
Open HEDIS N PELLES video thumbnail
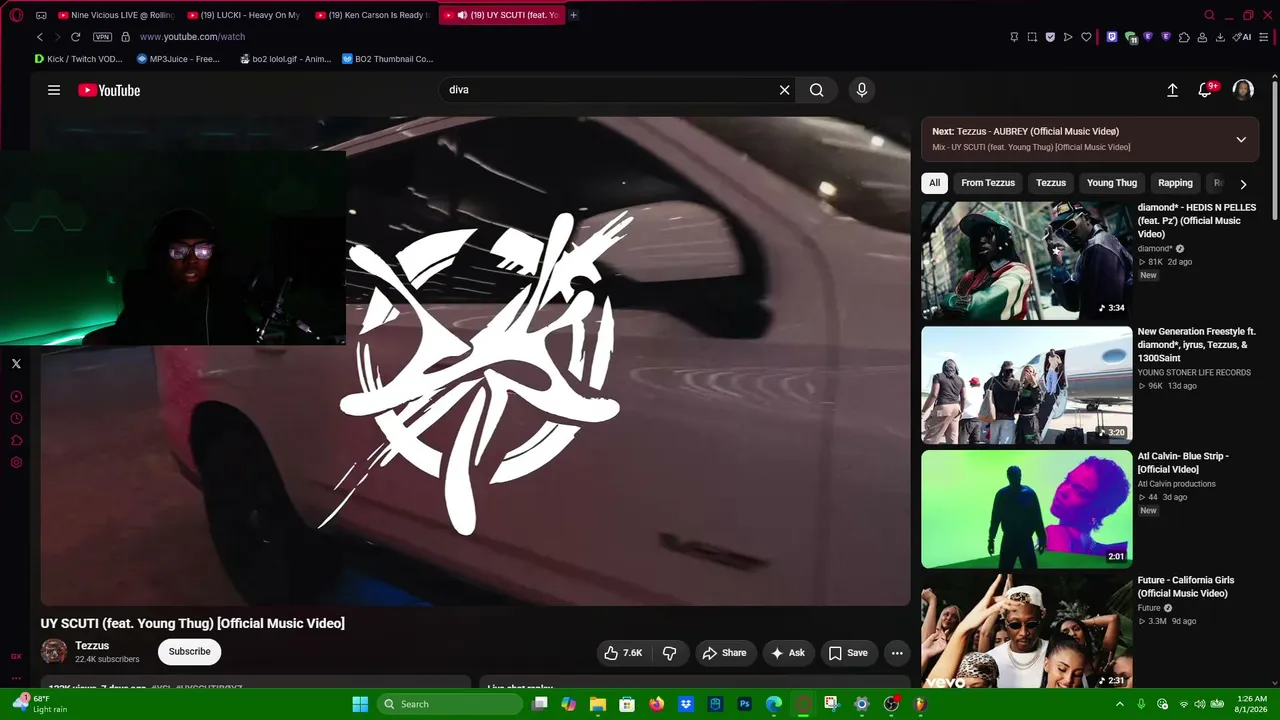(1027, 261)
